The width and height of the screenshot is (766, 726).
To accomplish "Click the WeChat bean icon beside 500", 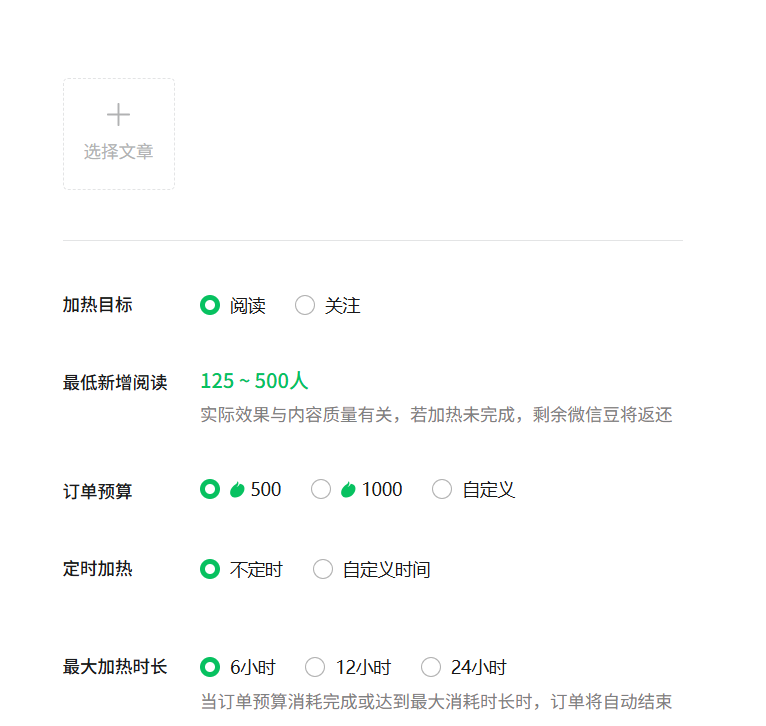I will [237, 489].
